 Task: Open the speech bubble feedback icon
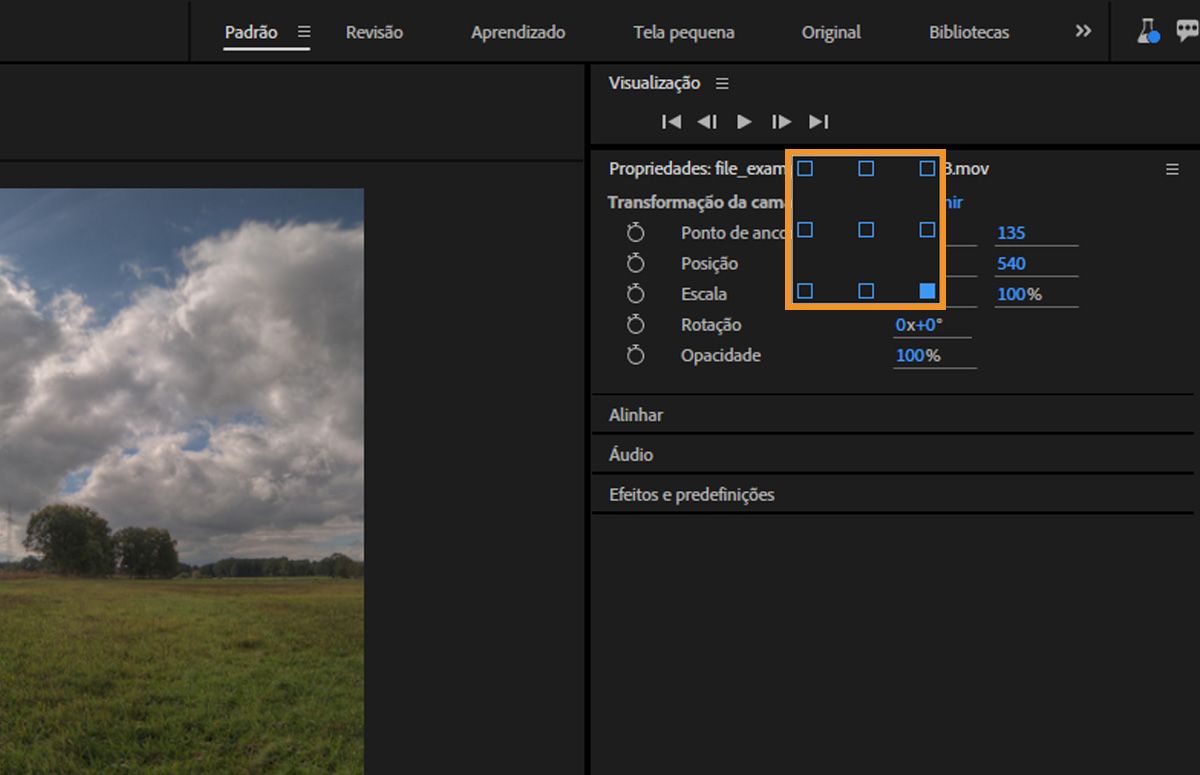pos(1188,31)
